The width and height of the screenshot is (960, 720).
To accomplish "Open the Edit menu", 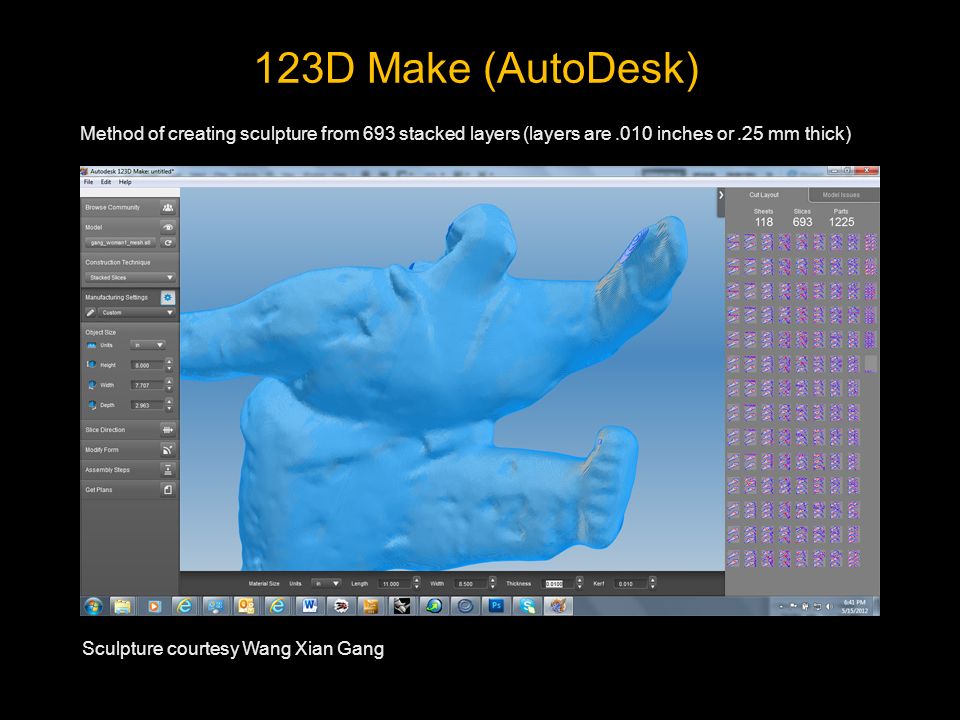I will pos(106,182).
